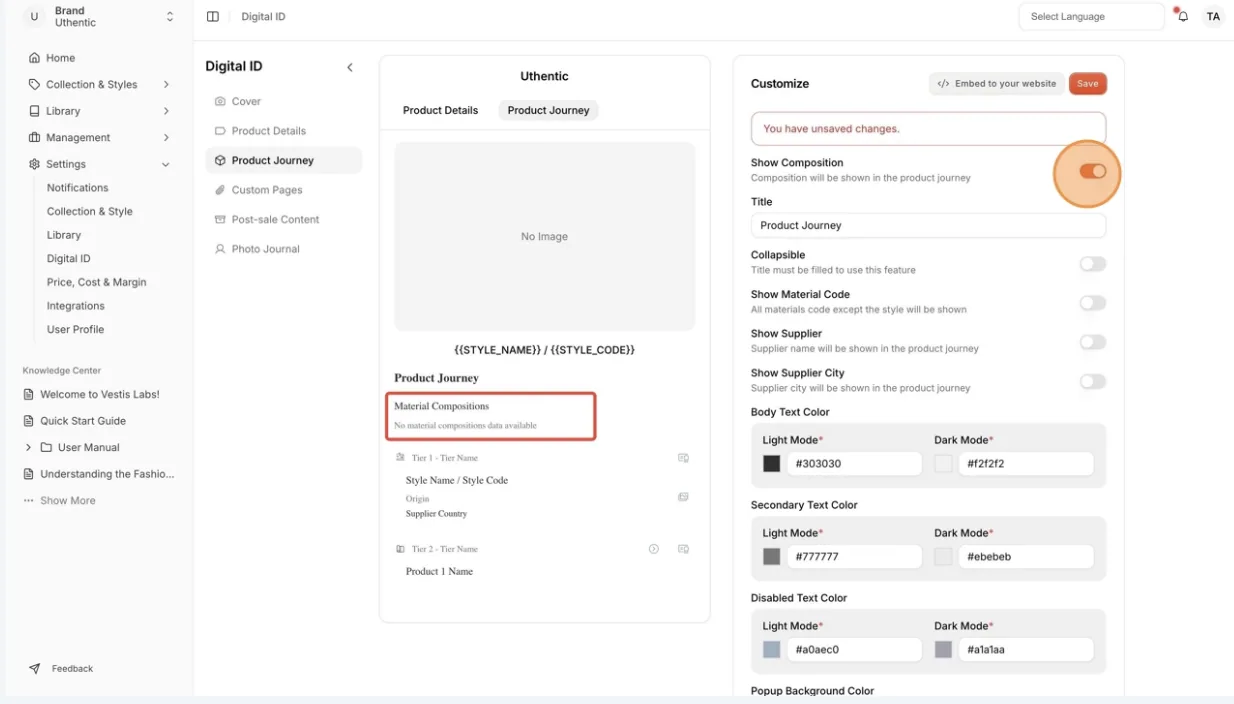Click the Tier 1 certificate icon
1234x704 pixels.
click(683, 458)
